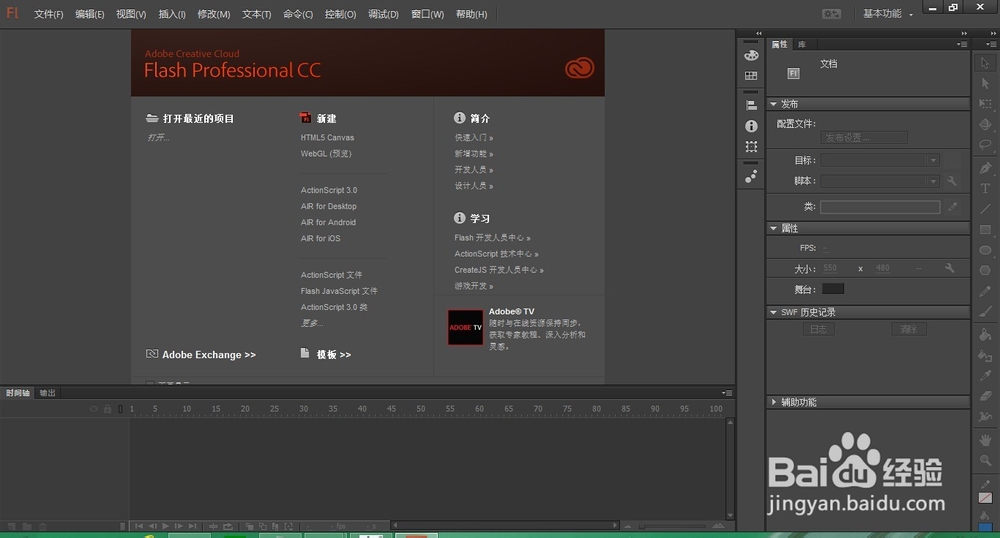1000x538 pixels.
Task: Create new ActionScript 3.0 document
Action: [x=329, y=190]
